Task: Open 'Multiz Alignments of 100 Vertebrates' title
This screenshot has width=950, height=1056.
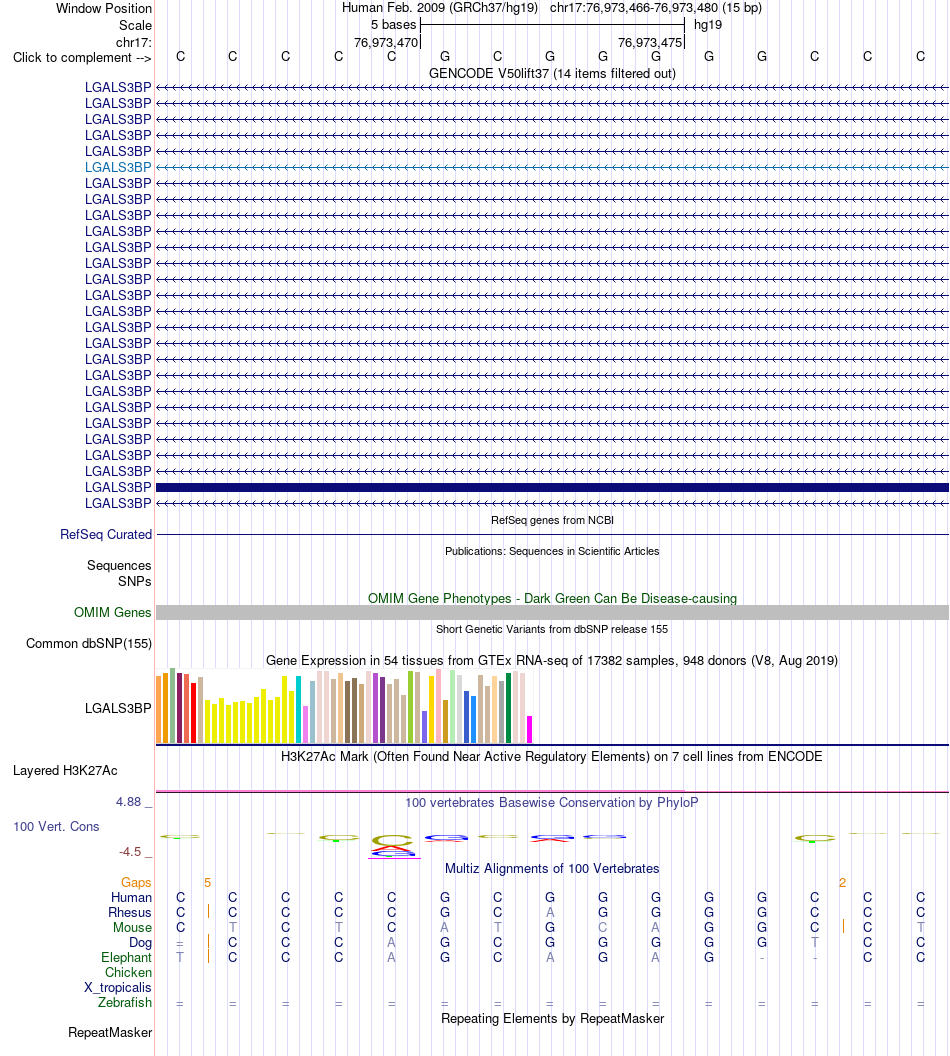Action: click(x=552, y=868)
